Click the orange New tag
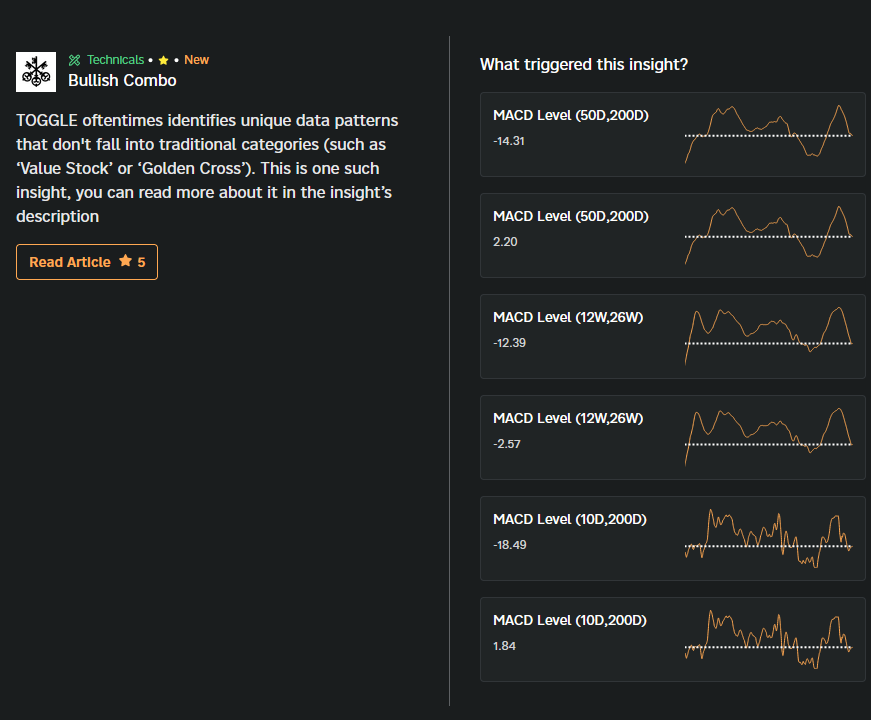Screen dimensions: 871x720 (x=197, y=60)
